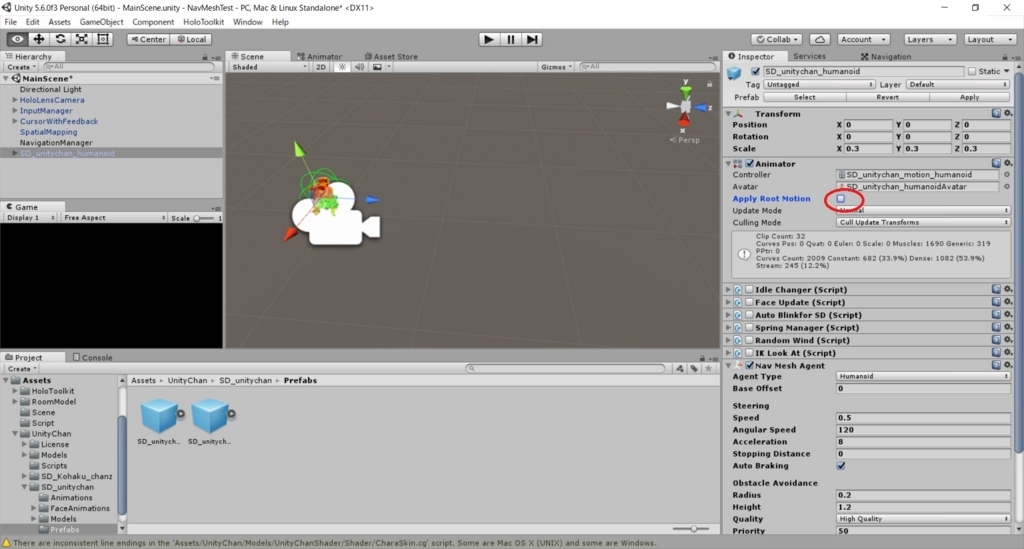Enable Face Update script checkbox

tap(750, 302)
